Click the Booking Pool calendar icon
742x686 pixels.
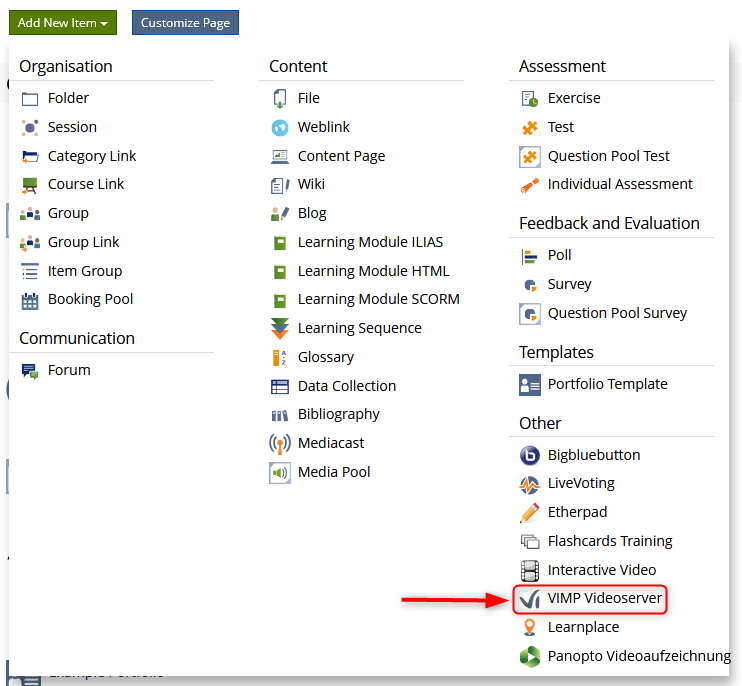coord(30,300)
